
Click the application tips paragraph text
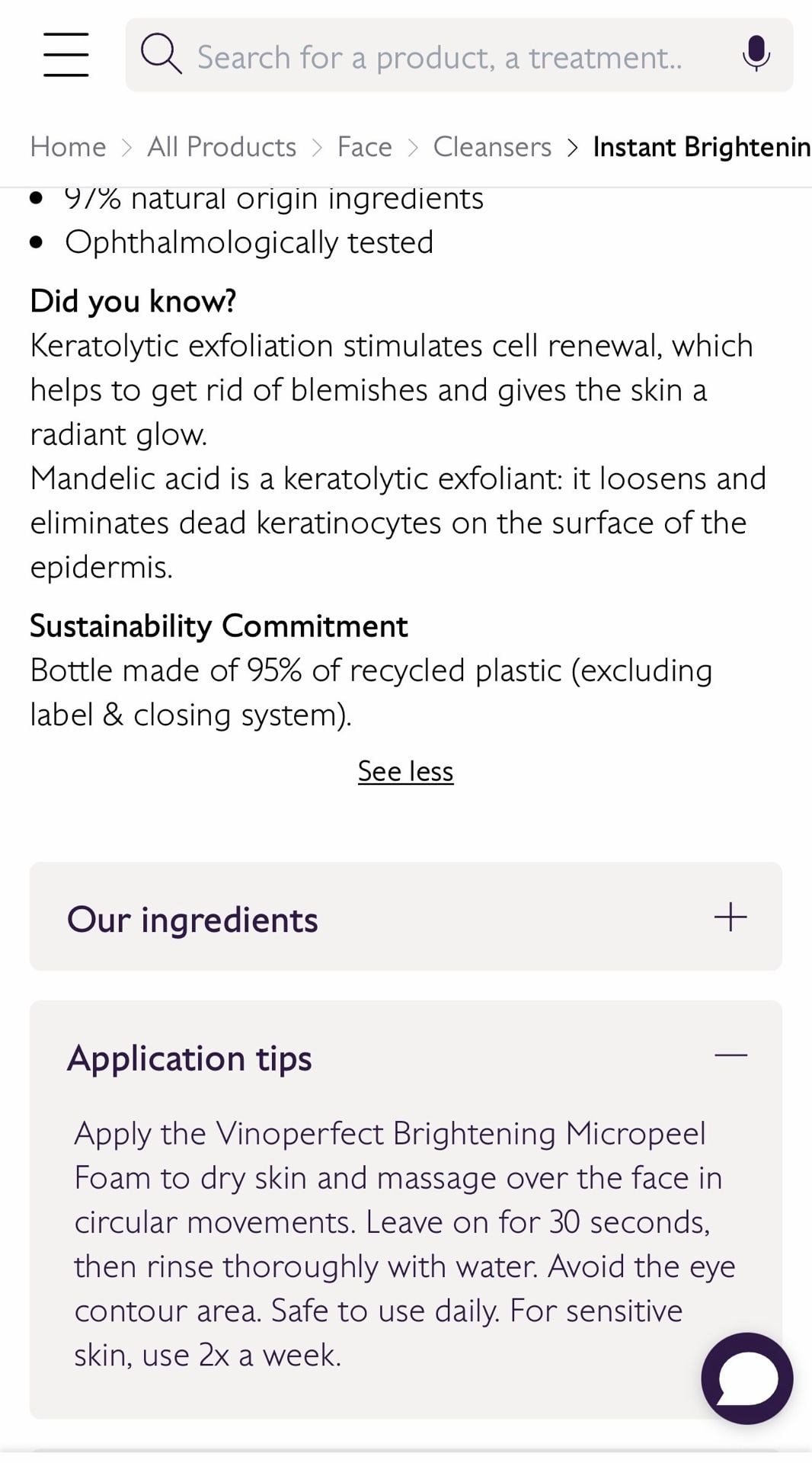(x=404, y=1244)
